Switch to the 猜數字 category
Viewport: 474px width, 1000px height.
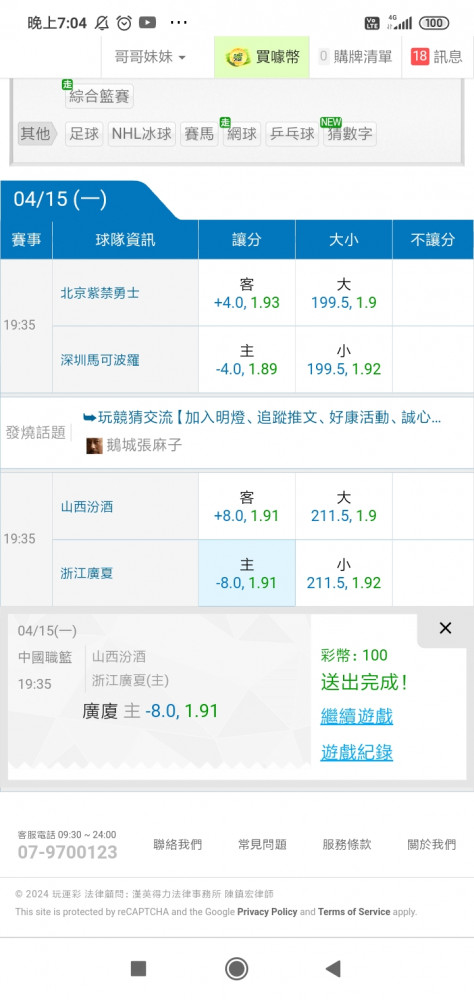[x=350, y=134]
